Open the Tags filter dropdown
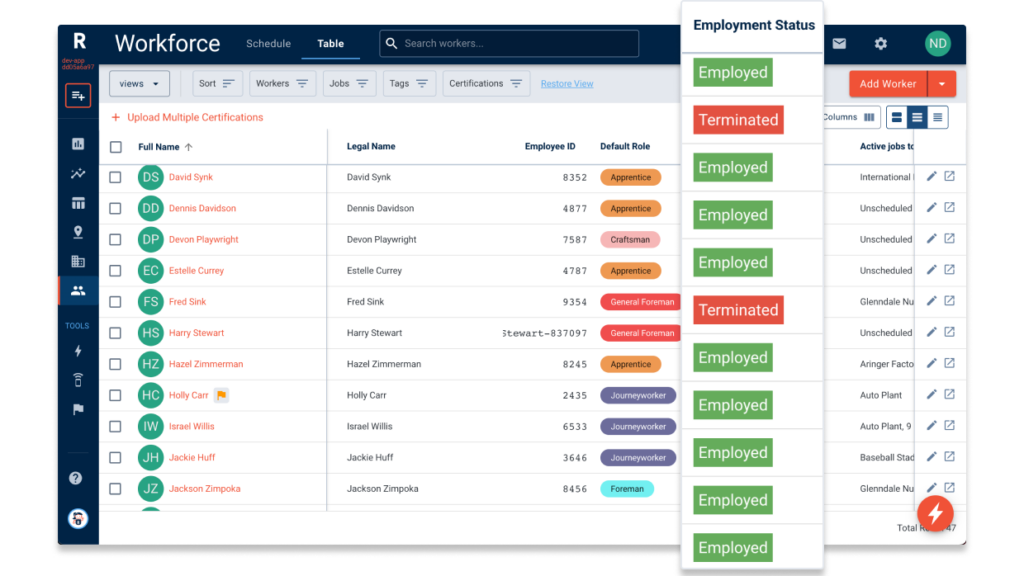Screen dimensions: 1024x576 click(x=409, y=84)
